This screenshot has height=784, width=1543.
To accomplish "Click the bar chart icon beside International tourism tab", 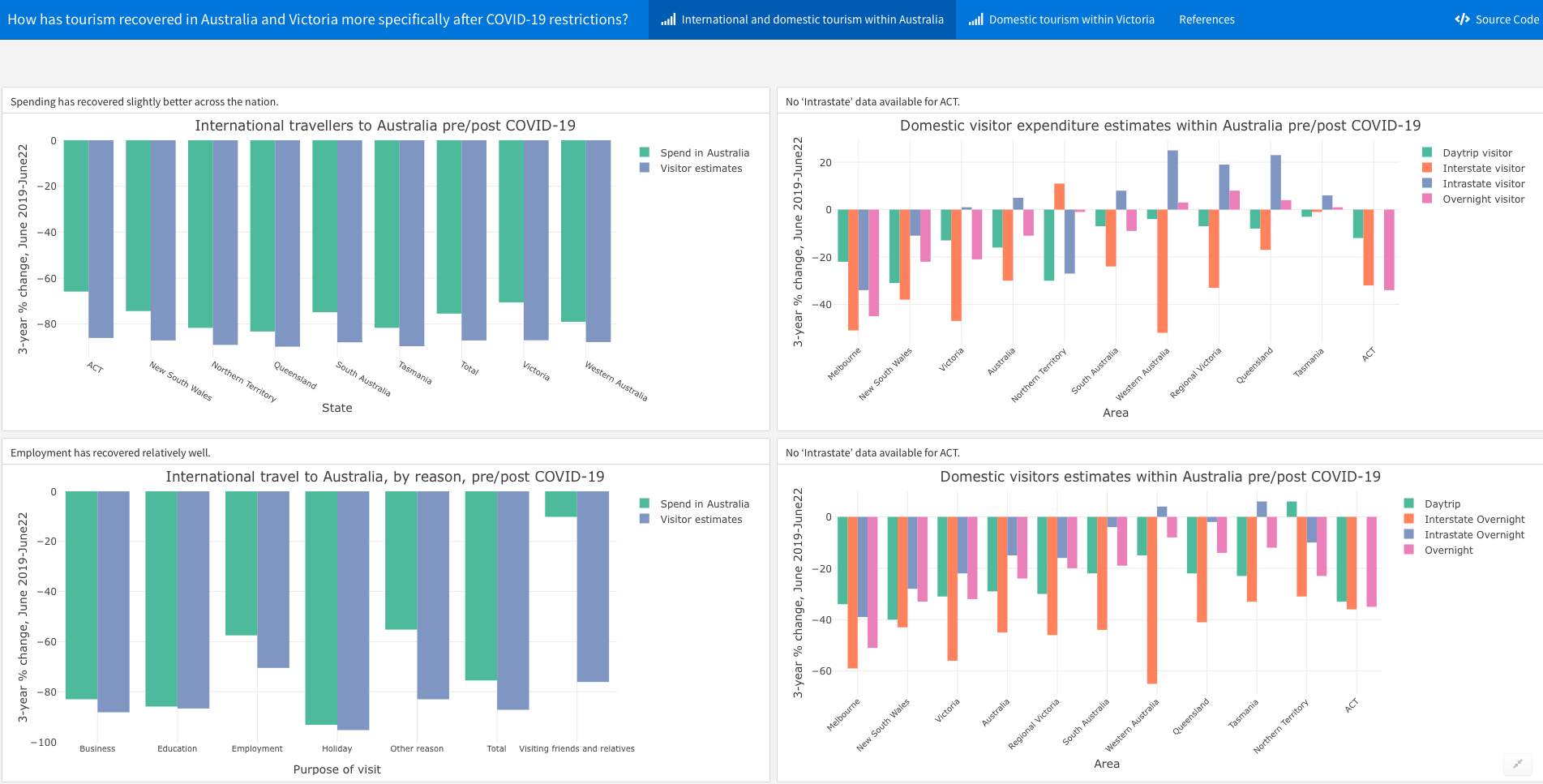I will [668, 19].
